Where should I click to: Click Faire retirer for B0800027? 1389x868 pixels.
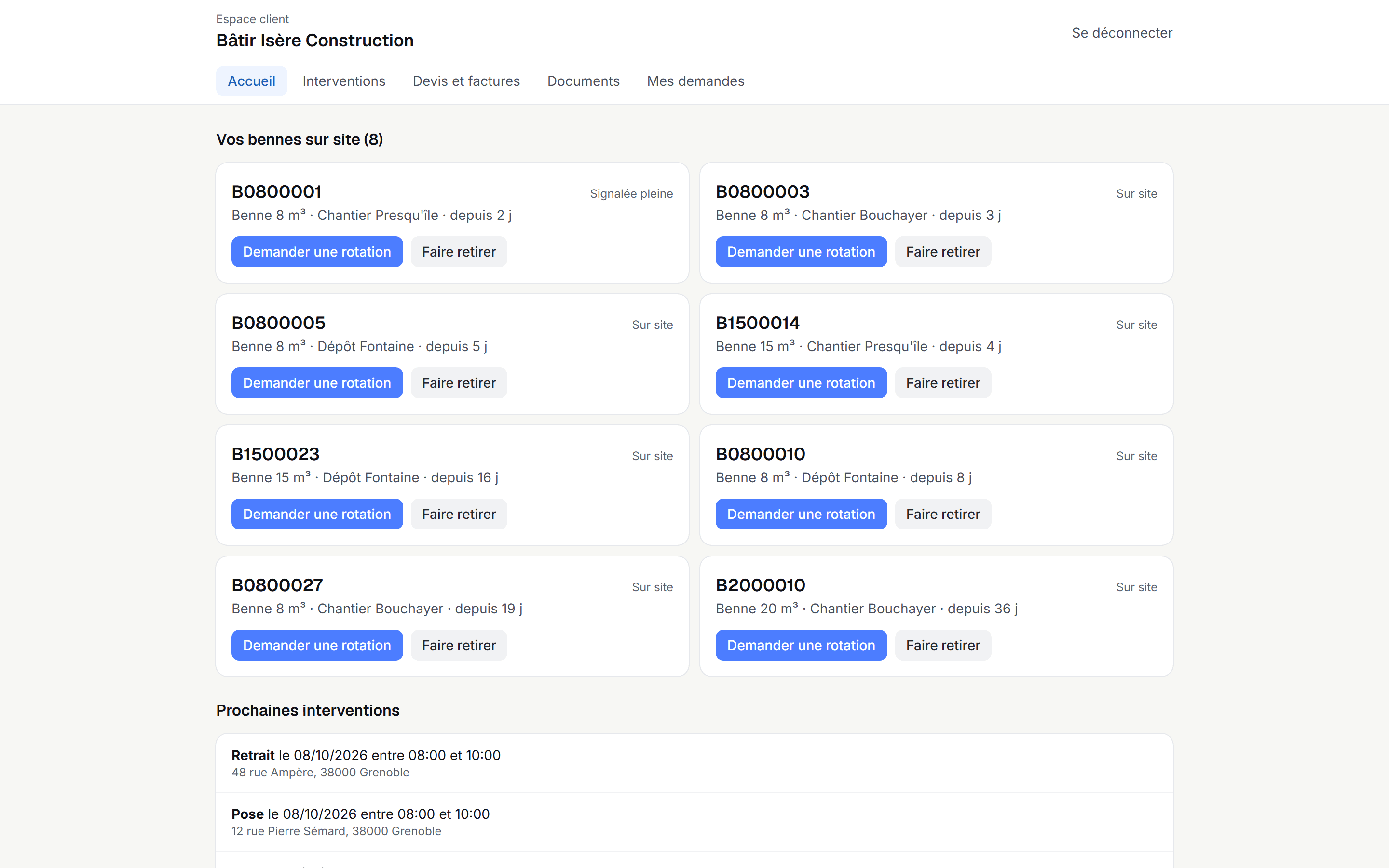tap(459, 645)
